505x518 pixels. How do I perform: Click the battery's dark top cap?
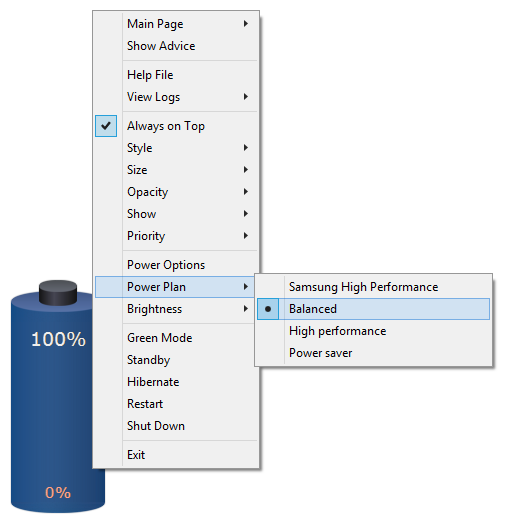click(58, 293)
